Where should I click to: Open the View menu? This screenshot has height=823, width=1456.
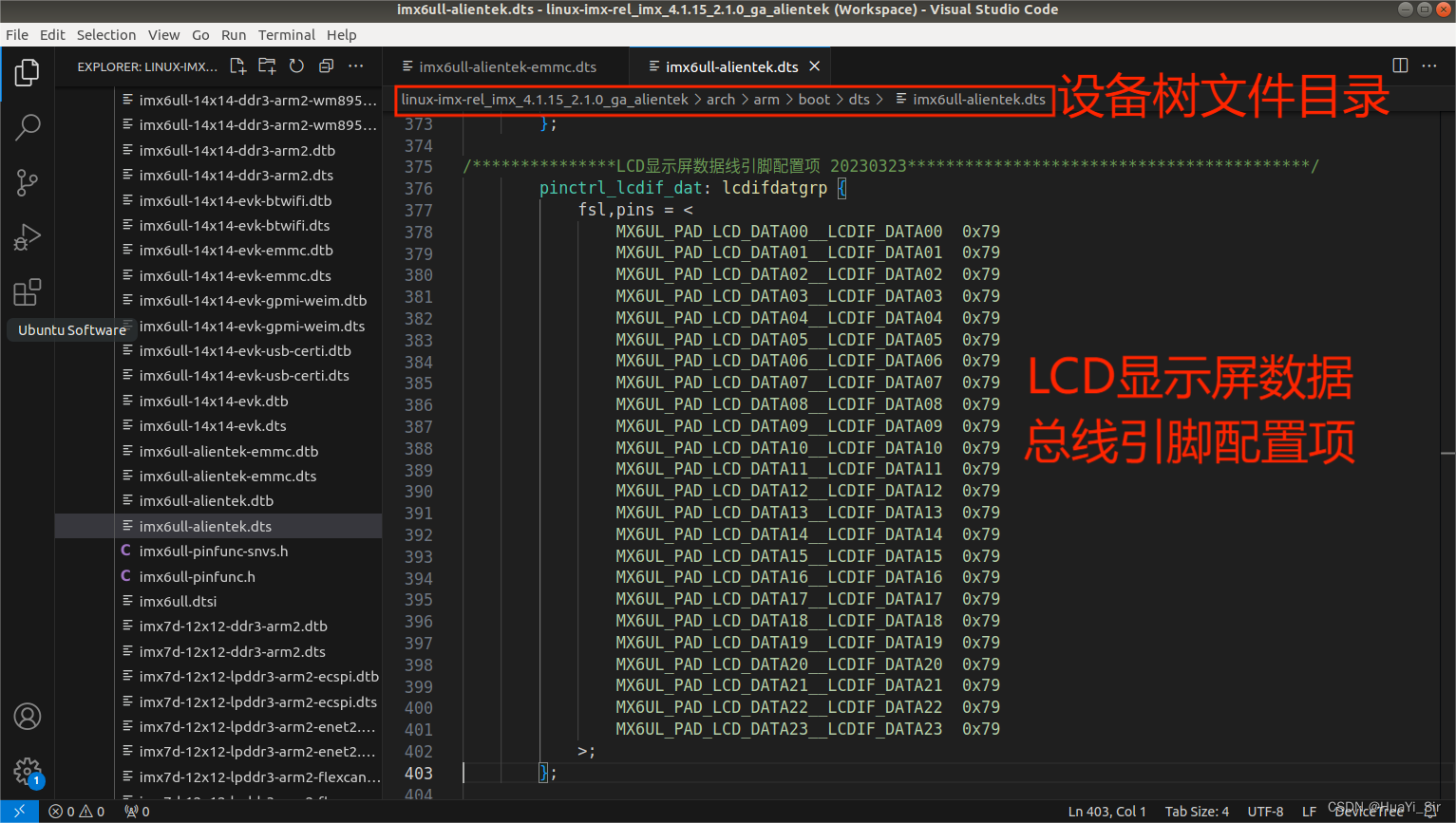coord(163,35)
